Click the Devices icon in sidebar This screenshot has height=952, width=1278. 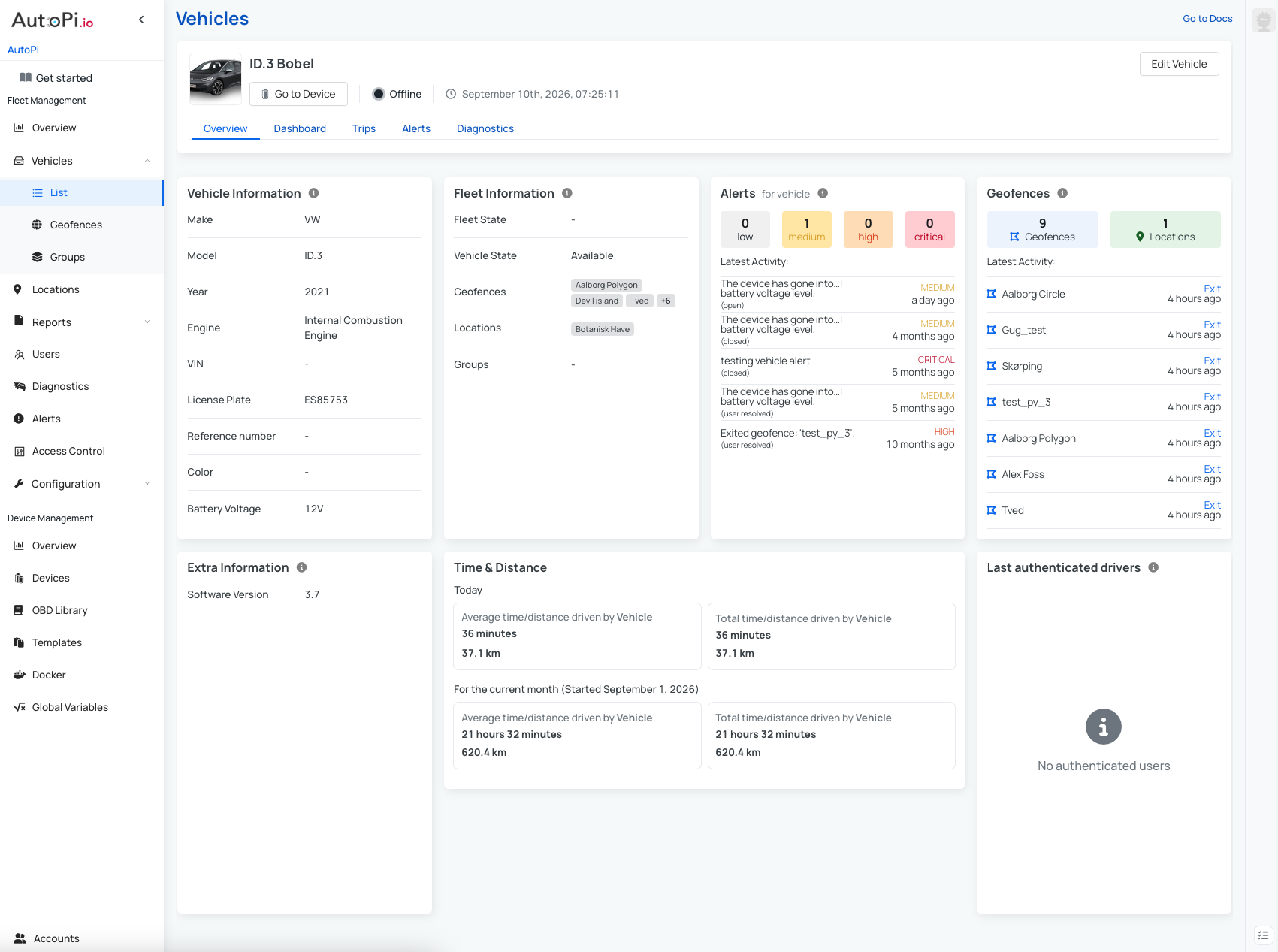pos(19,578)
